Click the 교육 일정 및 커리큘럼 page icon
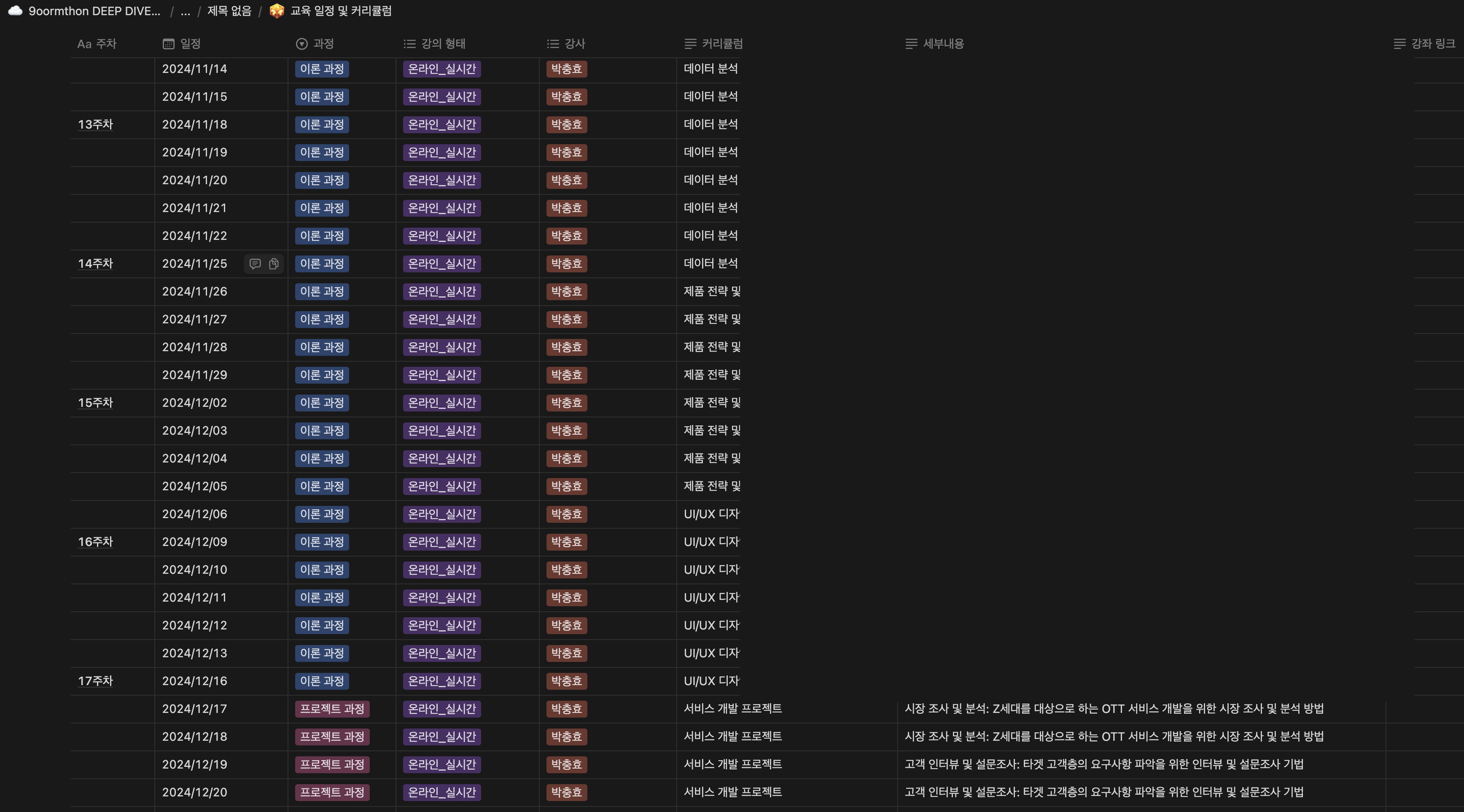The height and width of the screenshot is (812, 1464). coord(277,11)
